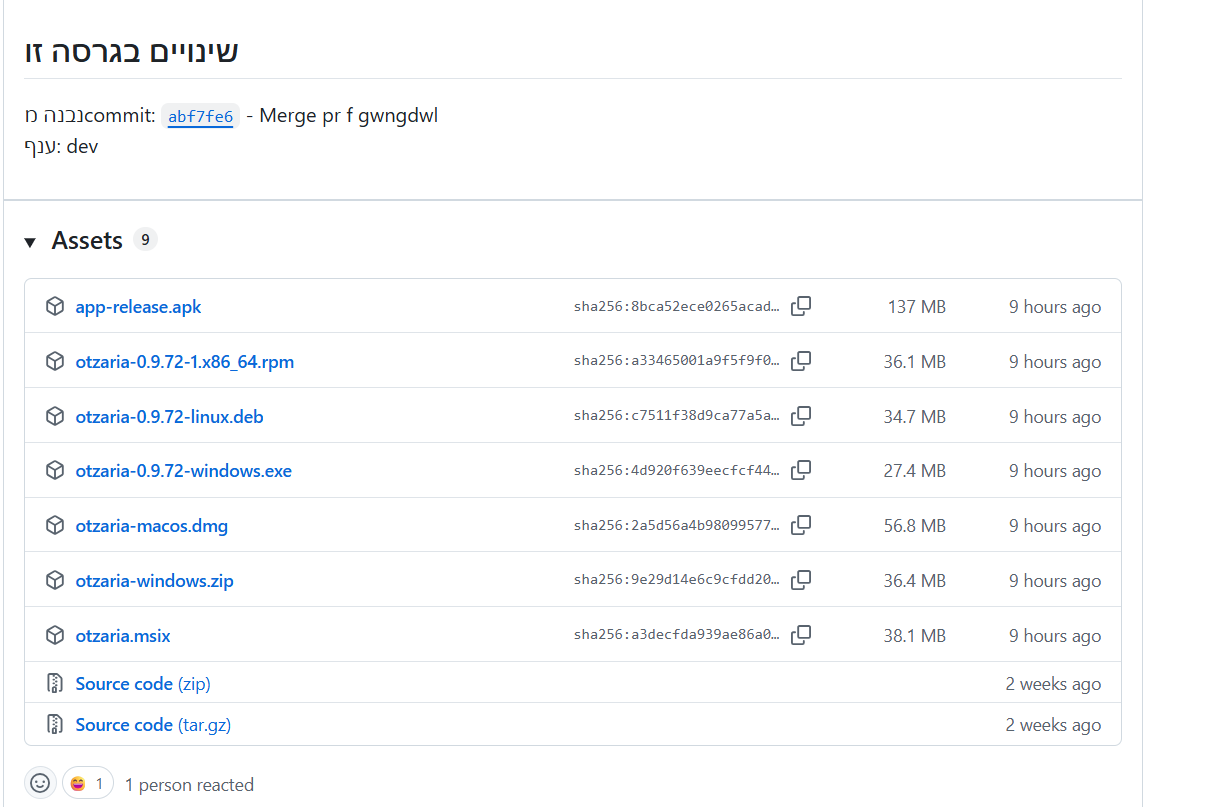Download Source code (zip)
1209x807 pixels.
tap(142, 684)
